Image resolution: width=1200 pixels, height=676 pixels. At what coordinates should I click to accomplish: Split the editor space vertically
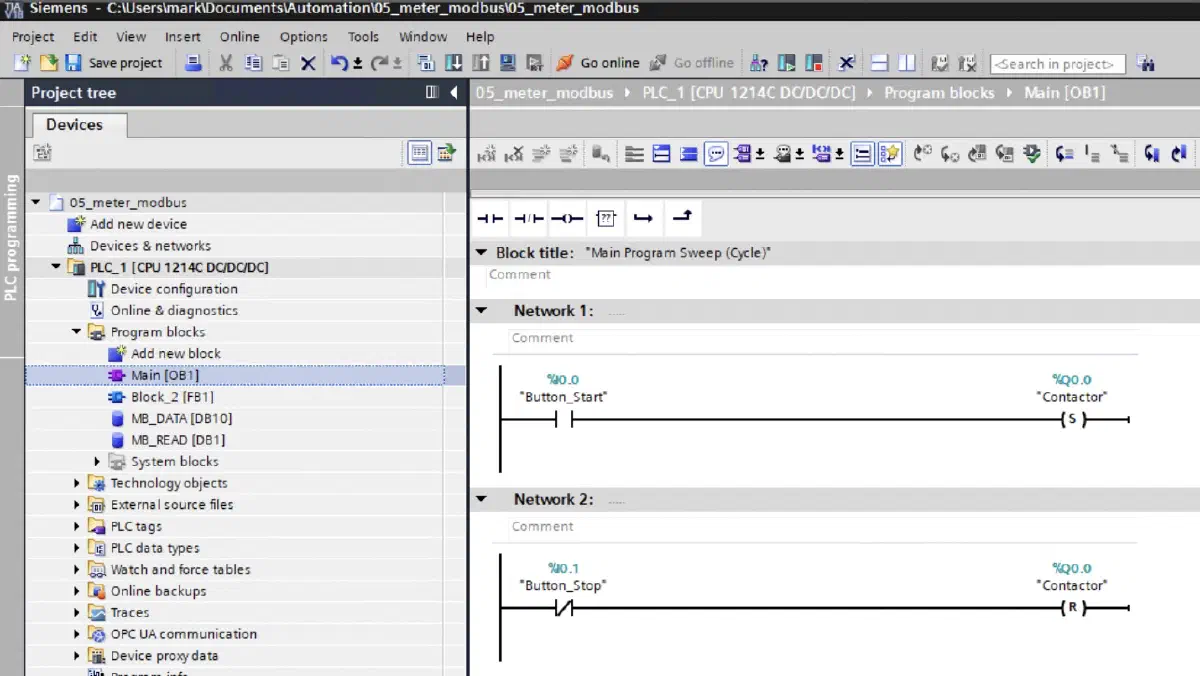pos(907,63)
